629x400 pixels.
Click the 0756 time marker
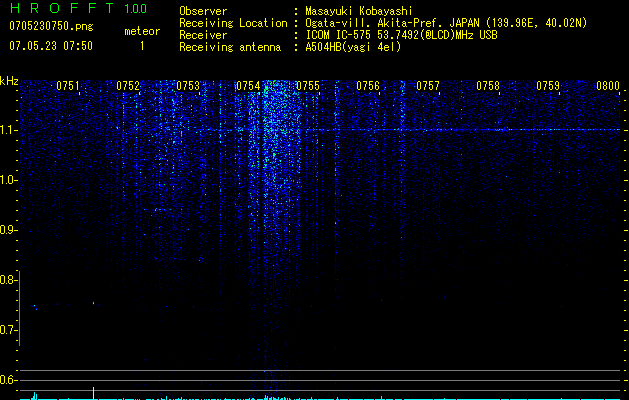(x=368, y=86)
